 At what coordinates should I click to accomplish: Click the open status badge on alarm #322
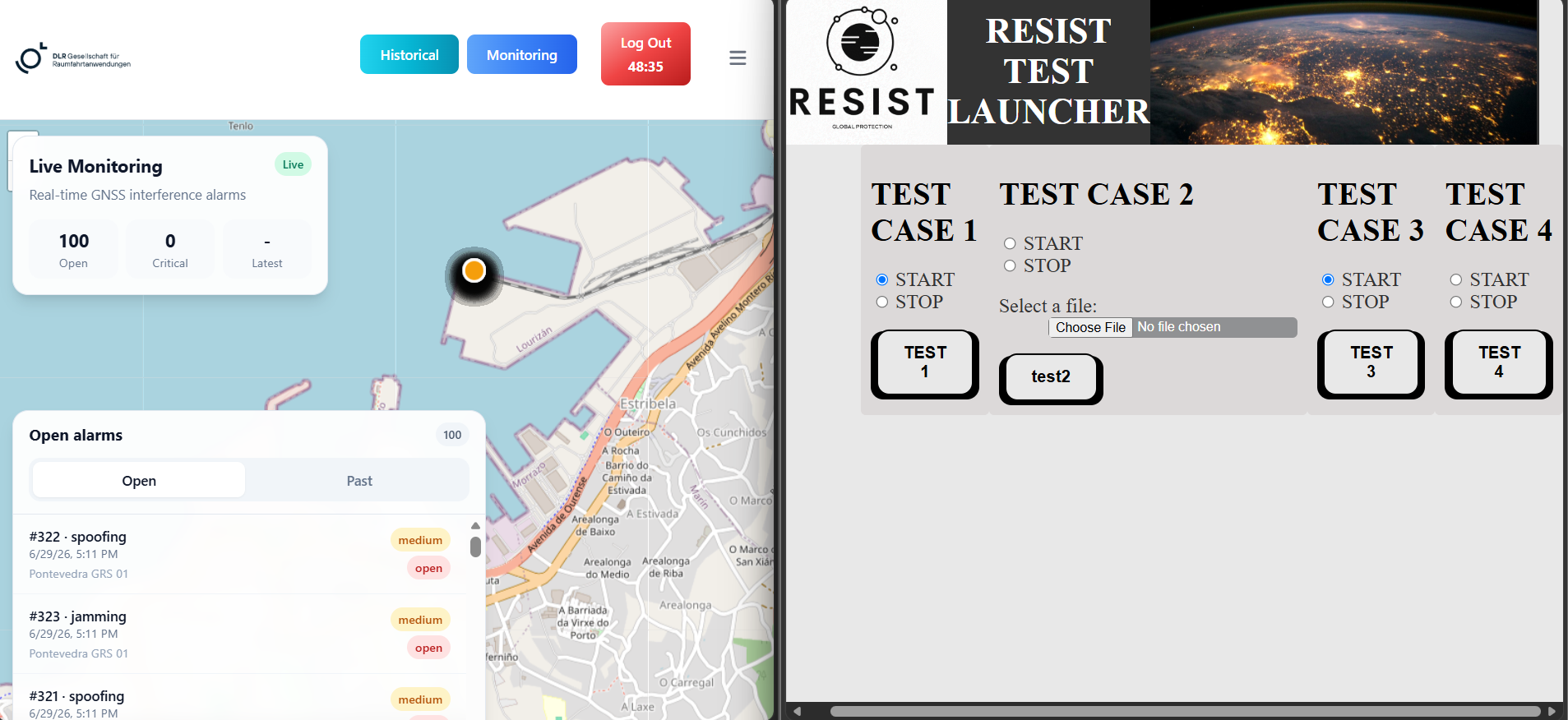[x=428, y=568]
